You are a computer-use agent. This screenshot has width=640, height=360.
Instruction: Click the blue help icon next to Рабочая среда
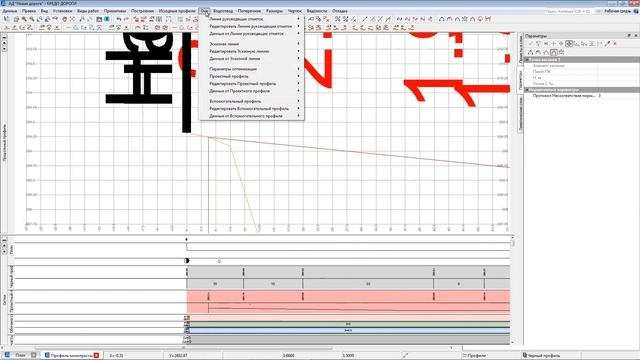(636, 11)
